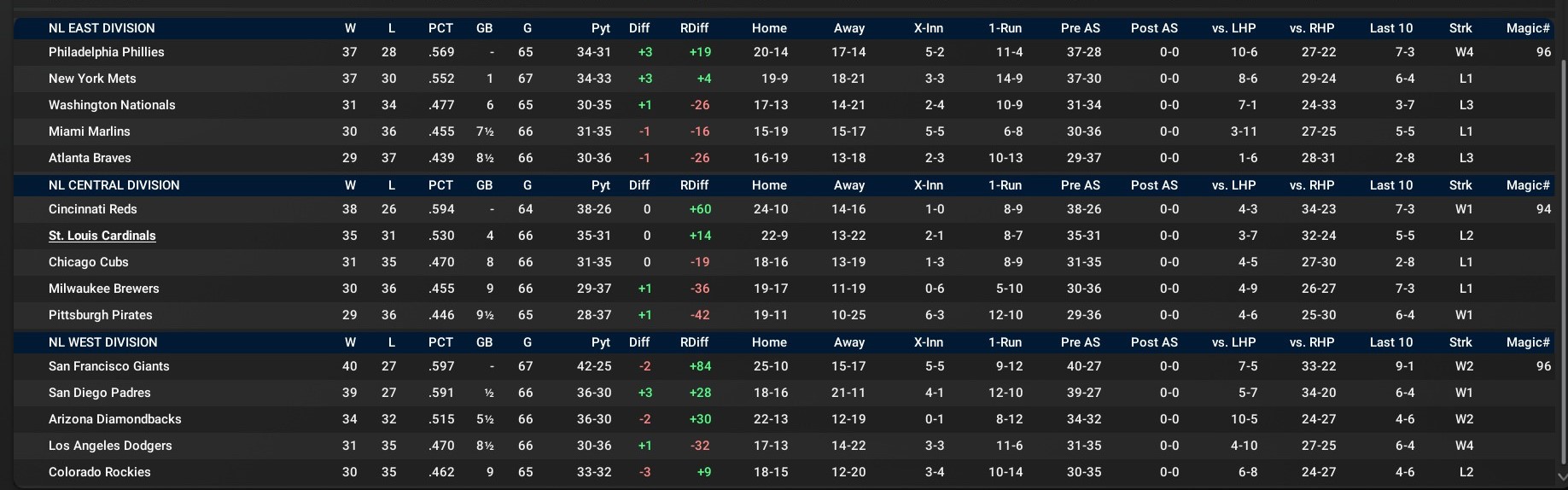This screenshot has width=1568, height=490.
Task: Click the New York Mets team link
Action: pyautogui.click(x=92, y=79)
